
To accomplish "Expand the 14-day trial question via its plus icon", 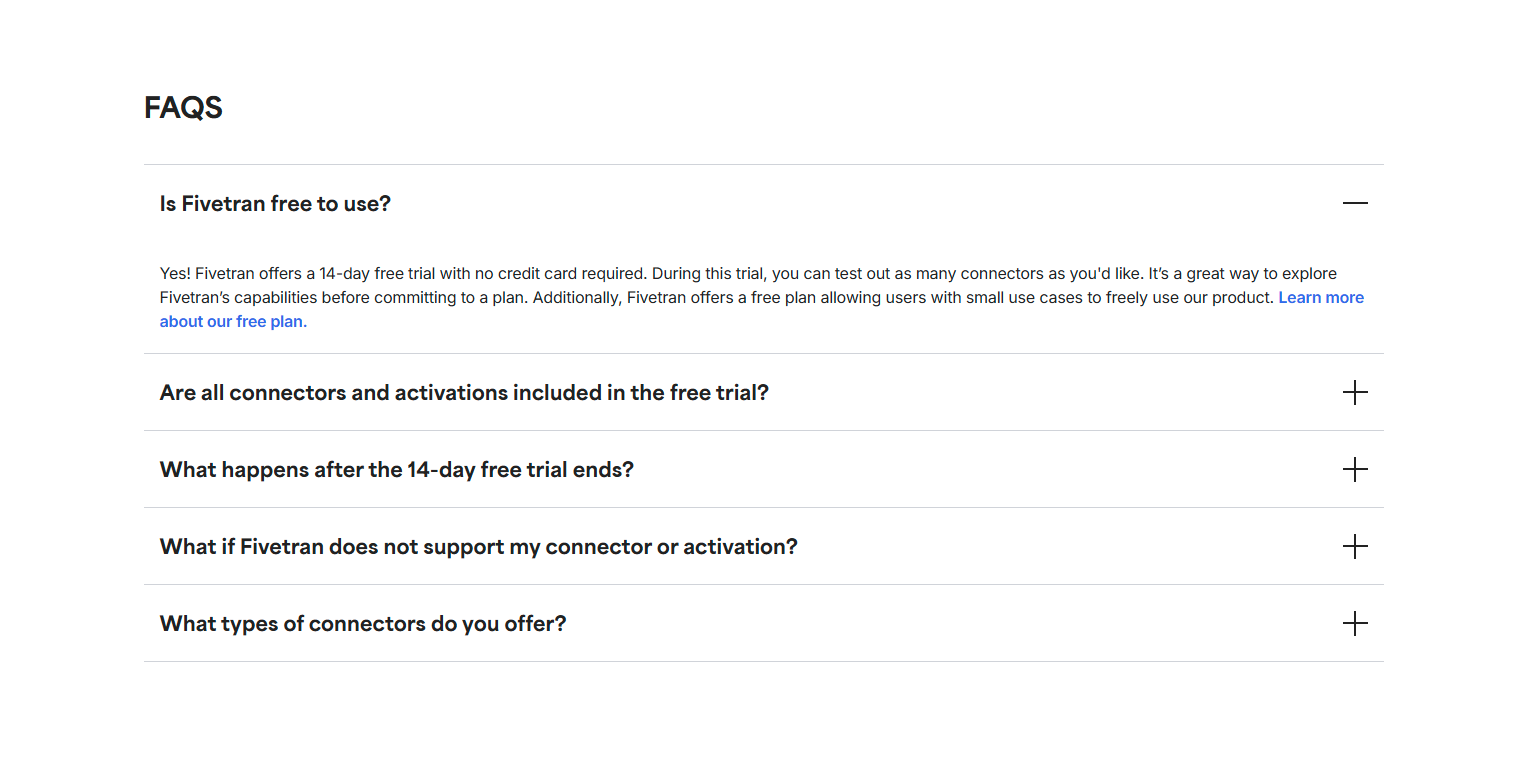I will [x=1355, y=469].
